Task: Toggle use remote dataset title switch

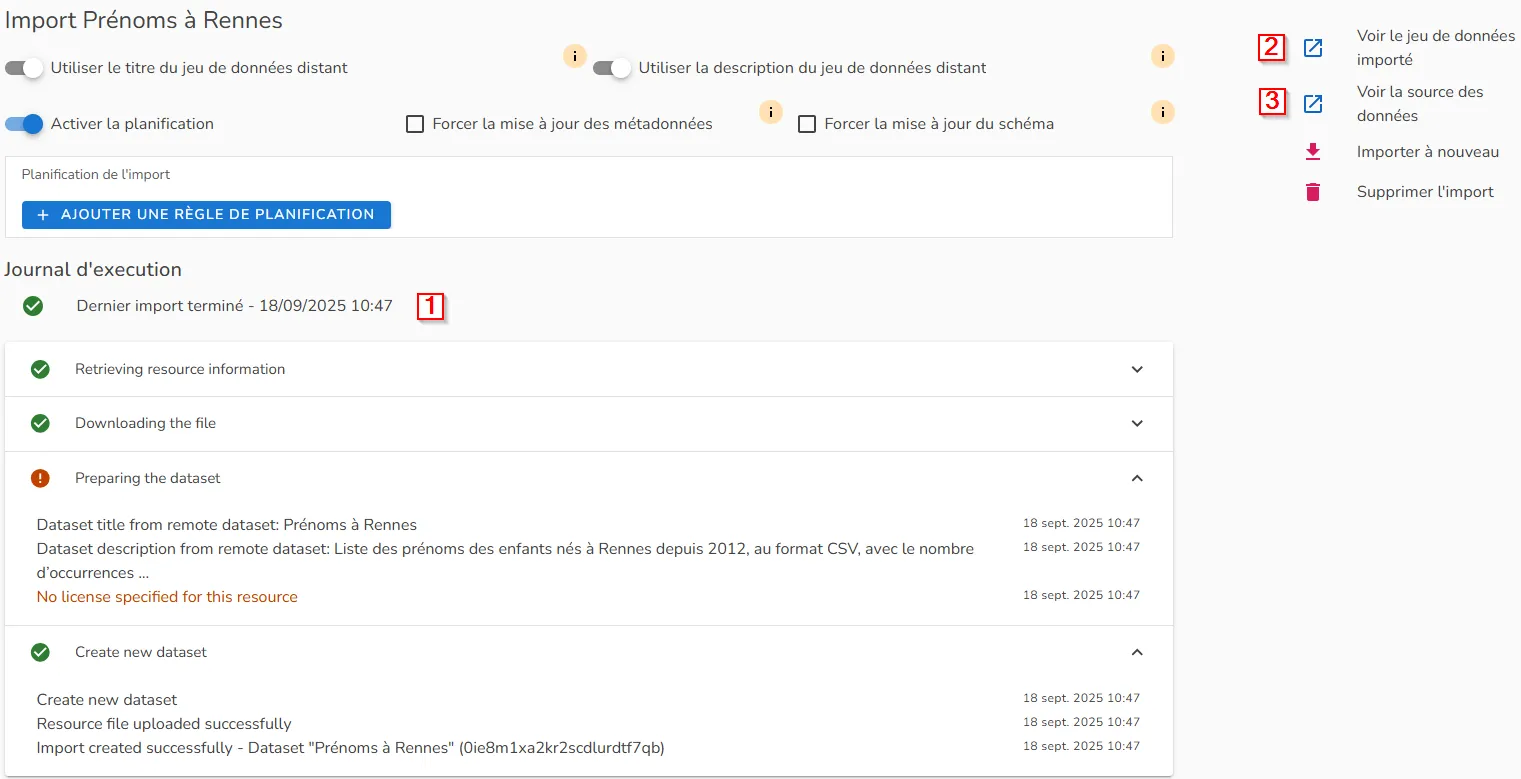Action: [25, 68]
